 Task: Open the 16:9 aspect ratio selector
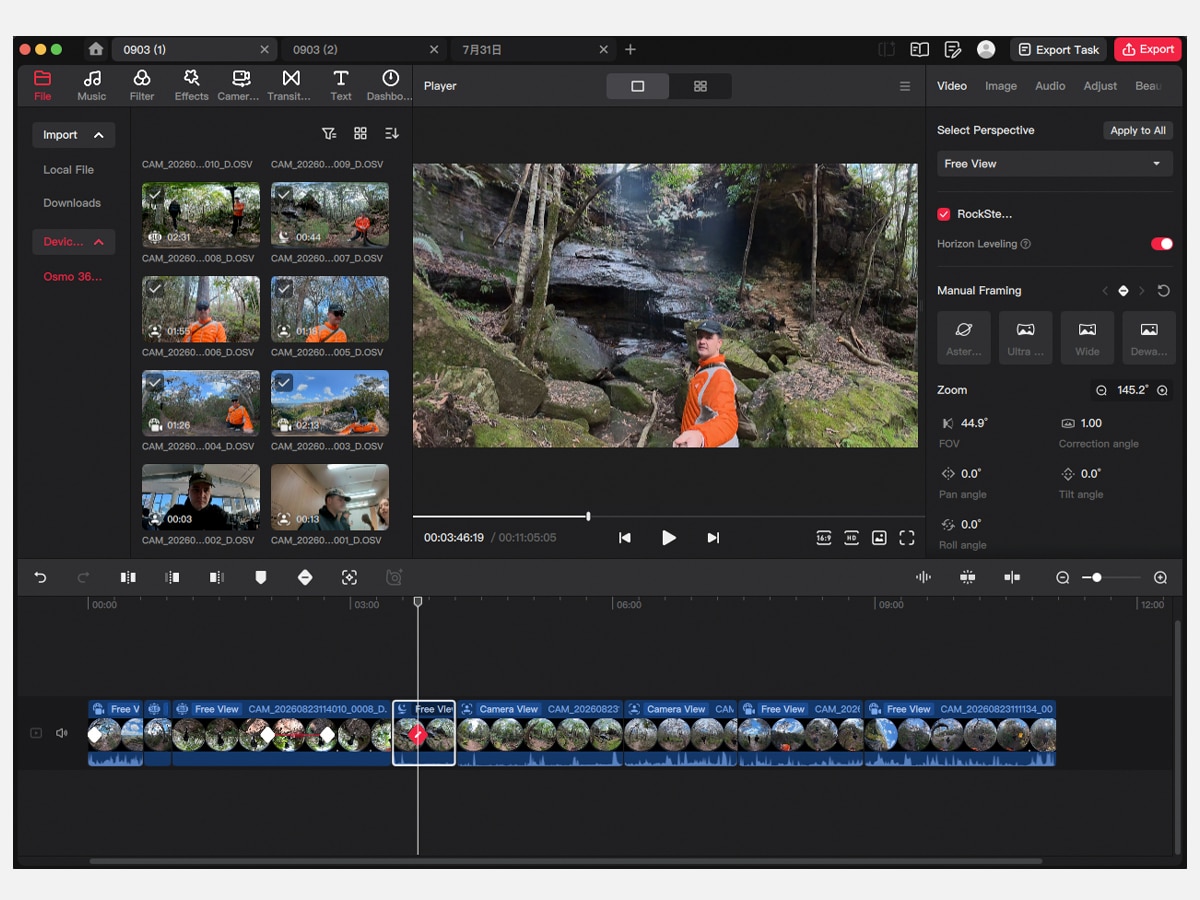coord(824,538)
